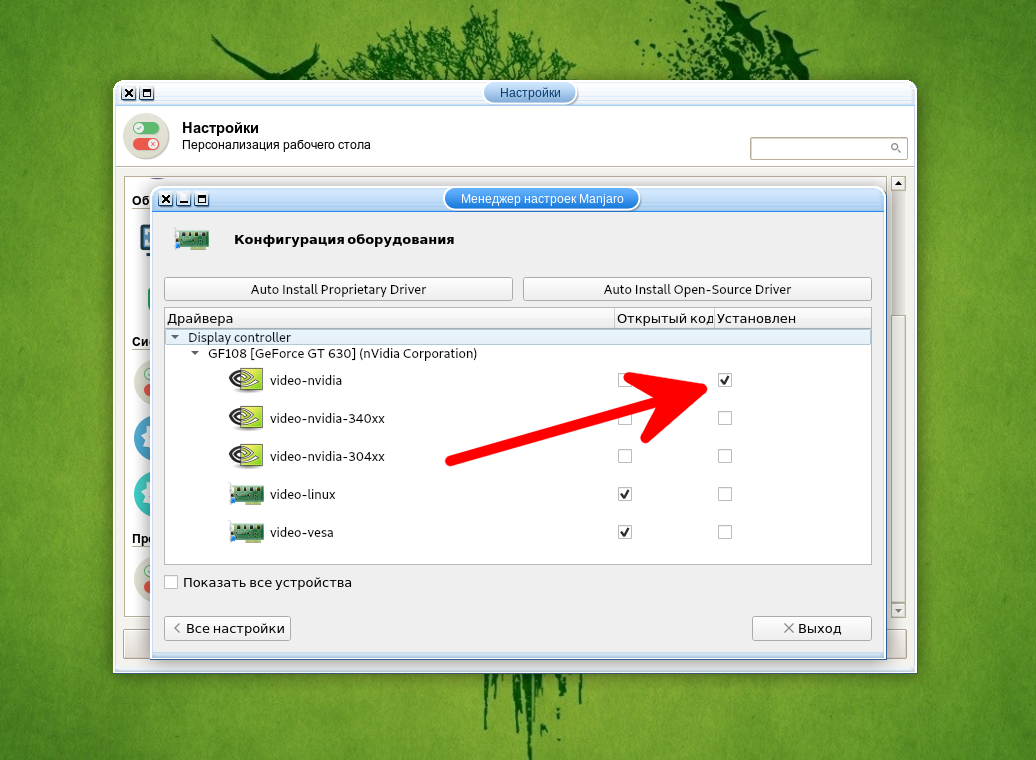Select the video-nvidia-304xx row text
The height and width of the screenshot is (760, 1036).
click(327, 456)
